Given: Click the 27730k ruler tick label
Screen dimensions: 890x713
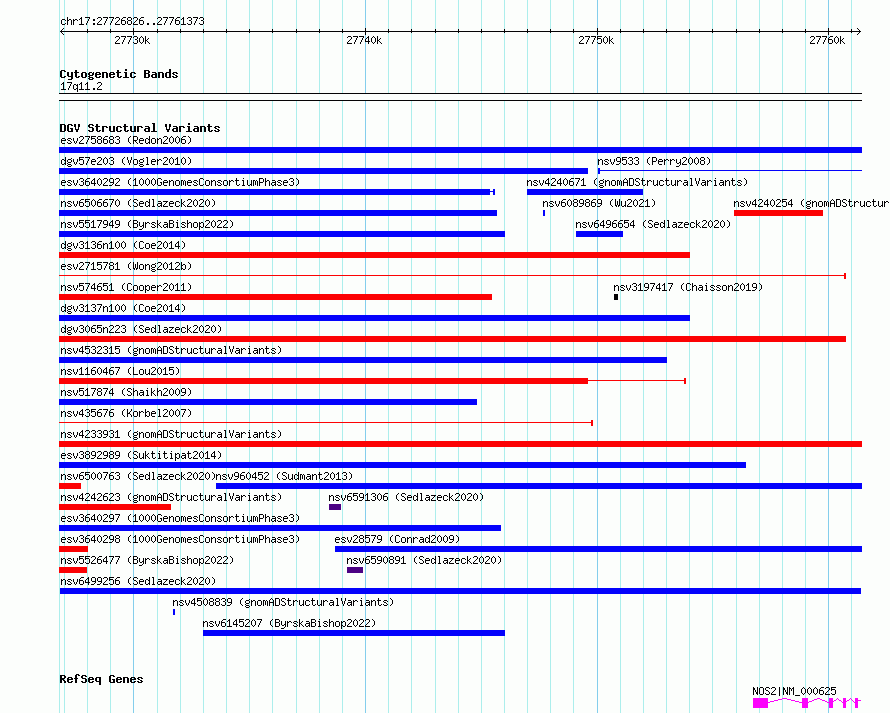Looking at the screenshot, I should [x=132, y=40].
